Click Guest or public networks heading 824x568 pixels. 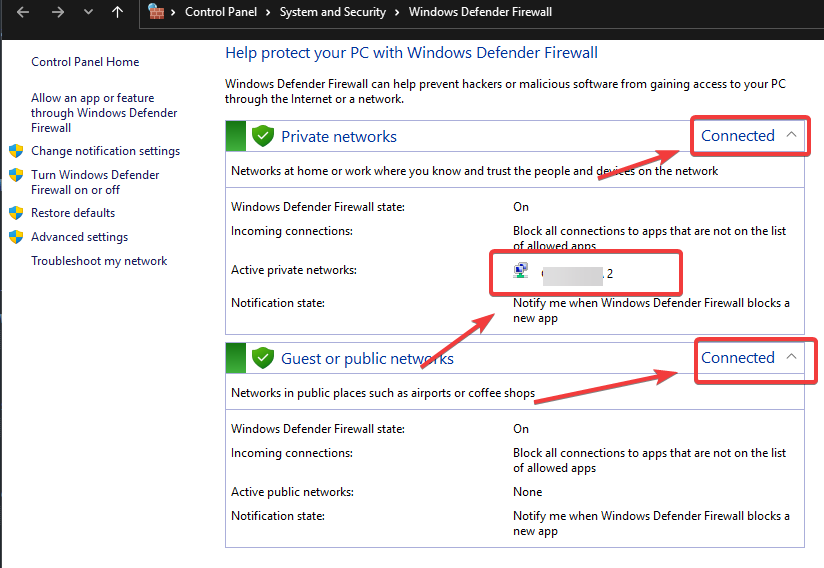tap(367, 358)
